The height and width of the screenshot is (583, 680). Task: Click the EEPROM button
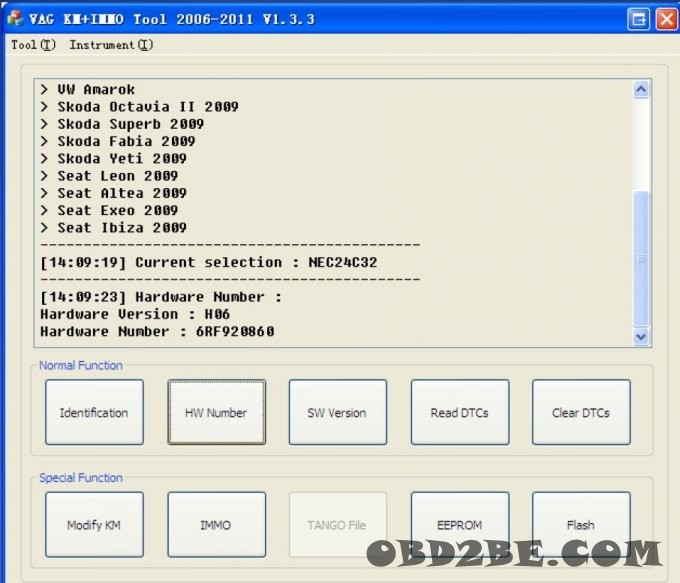click(x=460, y=524)
